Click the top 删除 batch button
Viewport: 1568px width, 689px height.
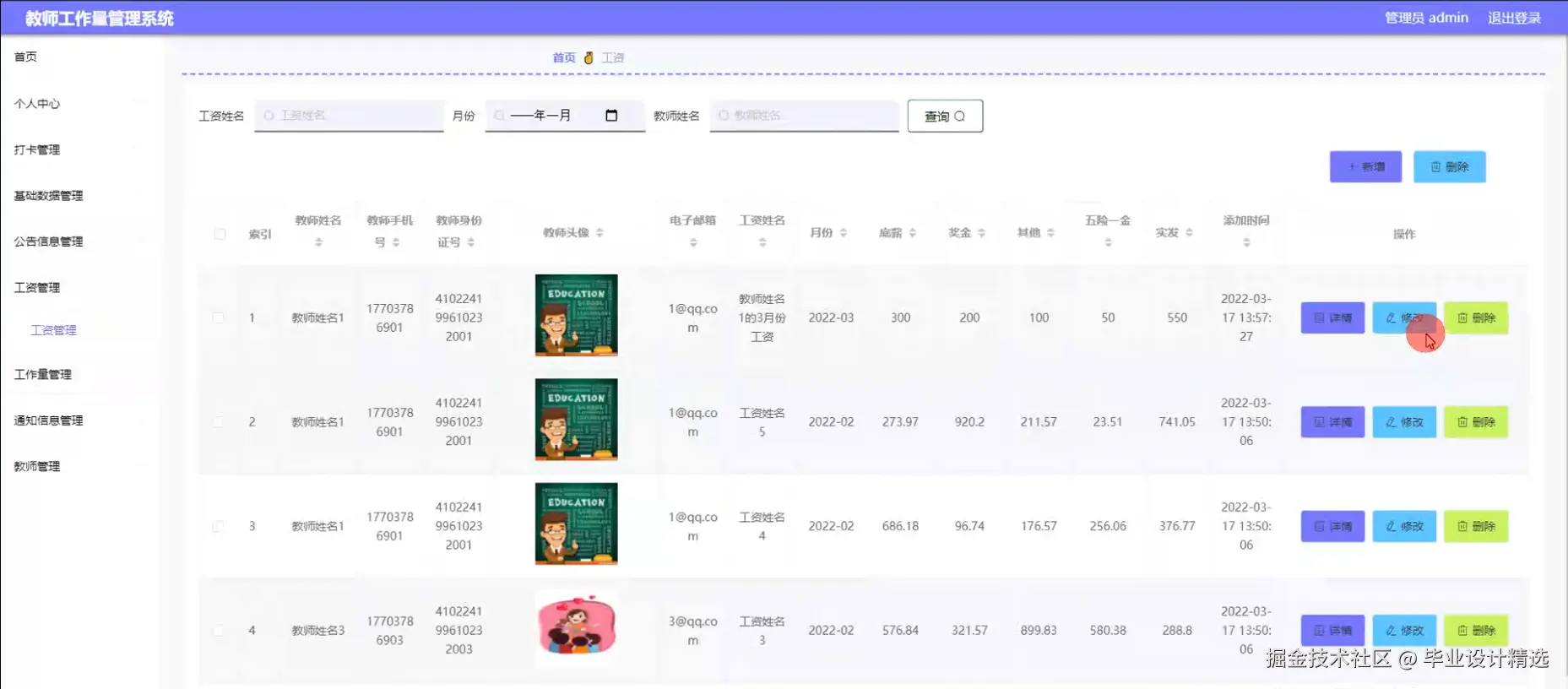coord(1450,166)
